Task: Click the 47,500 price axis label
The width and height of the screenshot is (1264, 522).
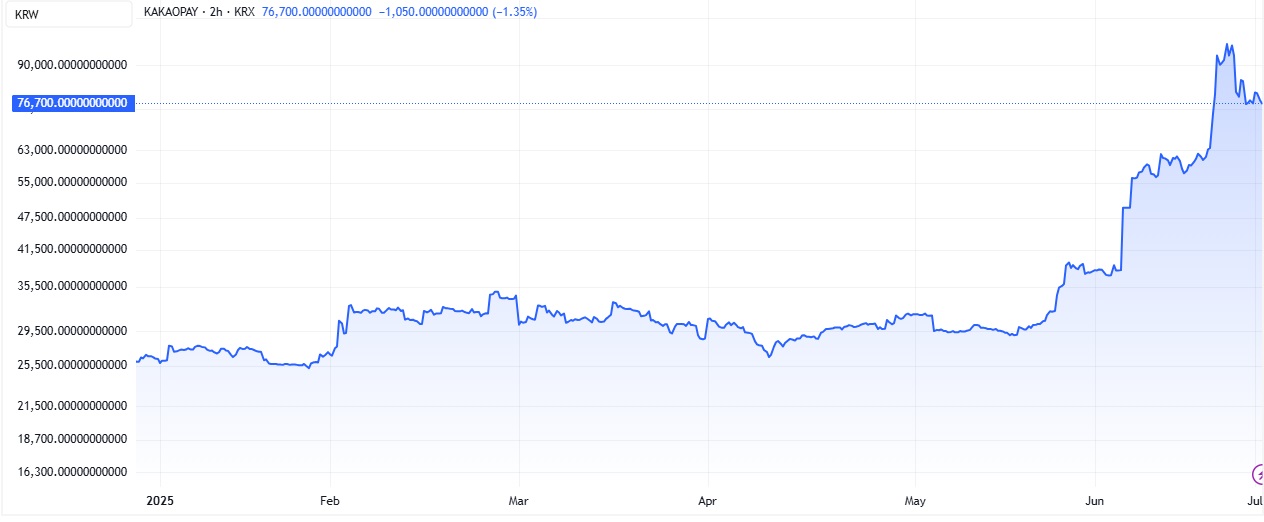Action: coord(72,216)
